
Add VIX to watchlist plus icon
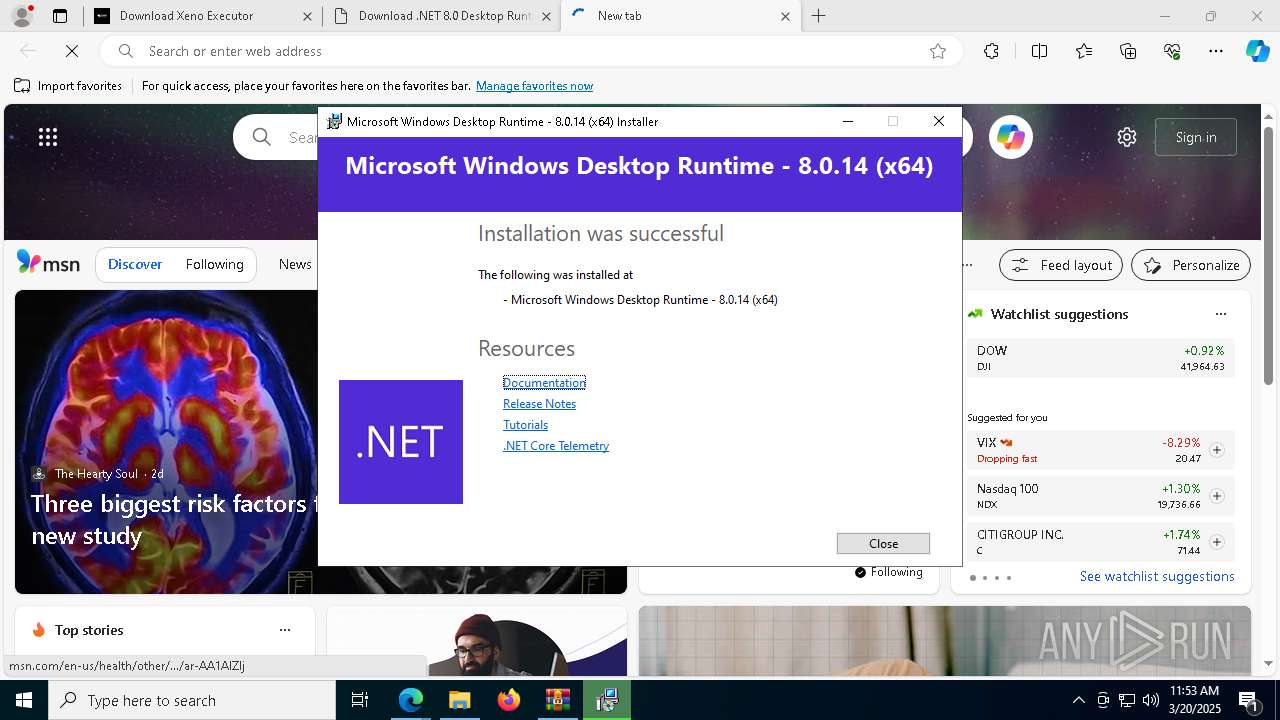(x=1217, y=450)
